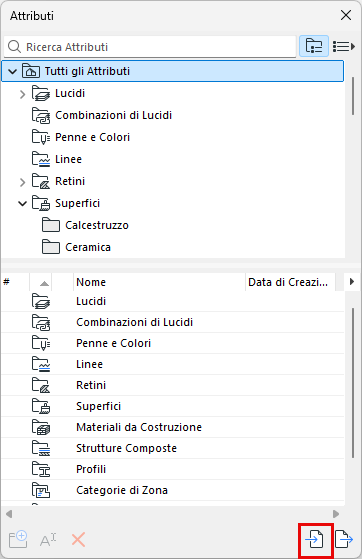Click the Linee tree folder icon
Screen dimensions: 362x559
click(x=41, y=159)
